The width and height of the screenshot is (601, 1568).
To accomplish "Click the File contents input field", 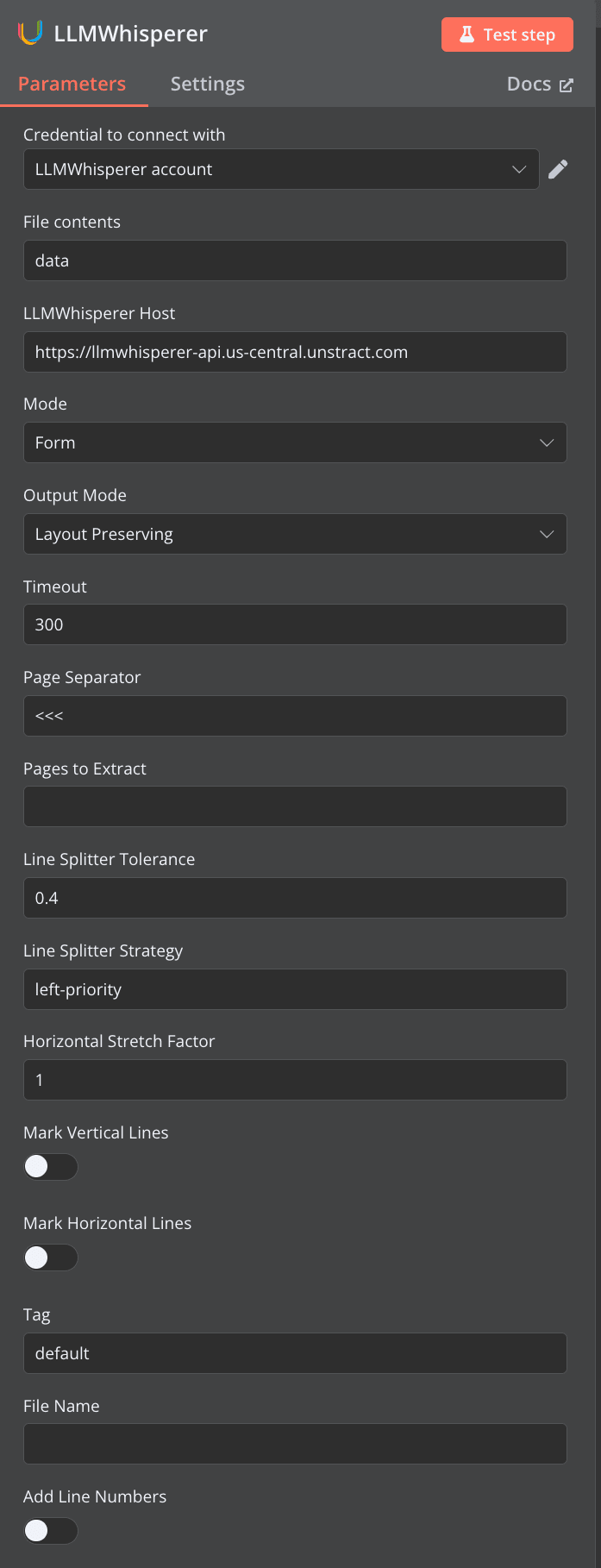I will (295, 260).
